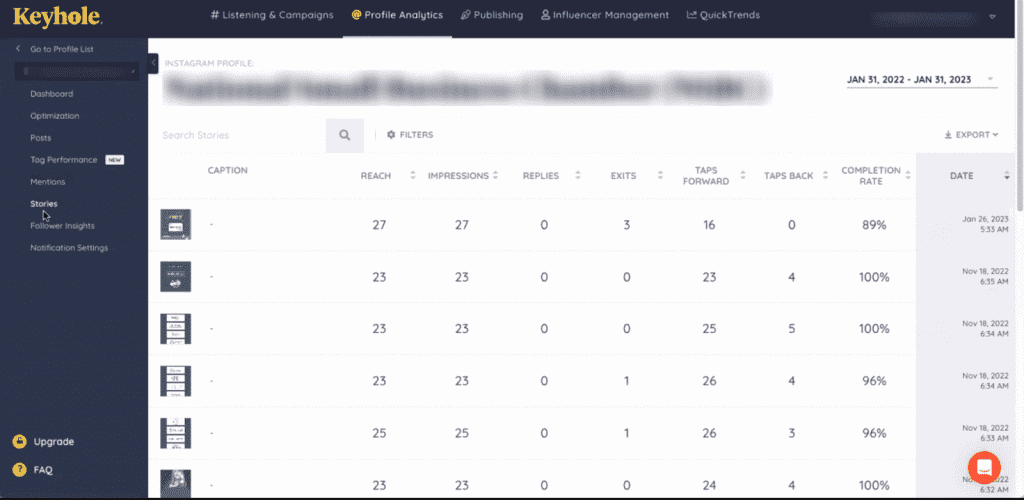
Task: Open the Filters panel
Action: 409,135
